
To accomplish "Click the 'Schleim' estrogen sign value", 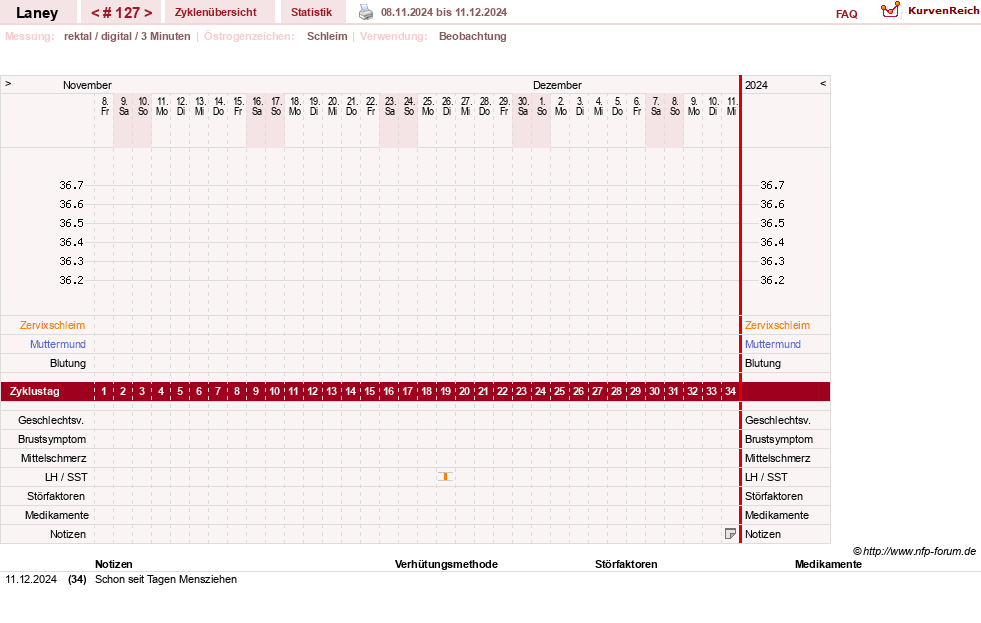I will 327,36.
